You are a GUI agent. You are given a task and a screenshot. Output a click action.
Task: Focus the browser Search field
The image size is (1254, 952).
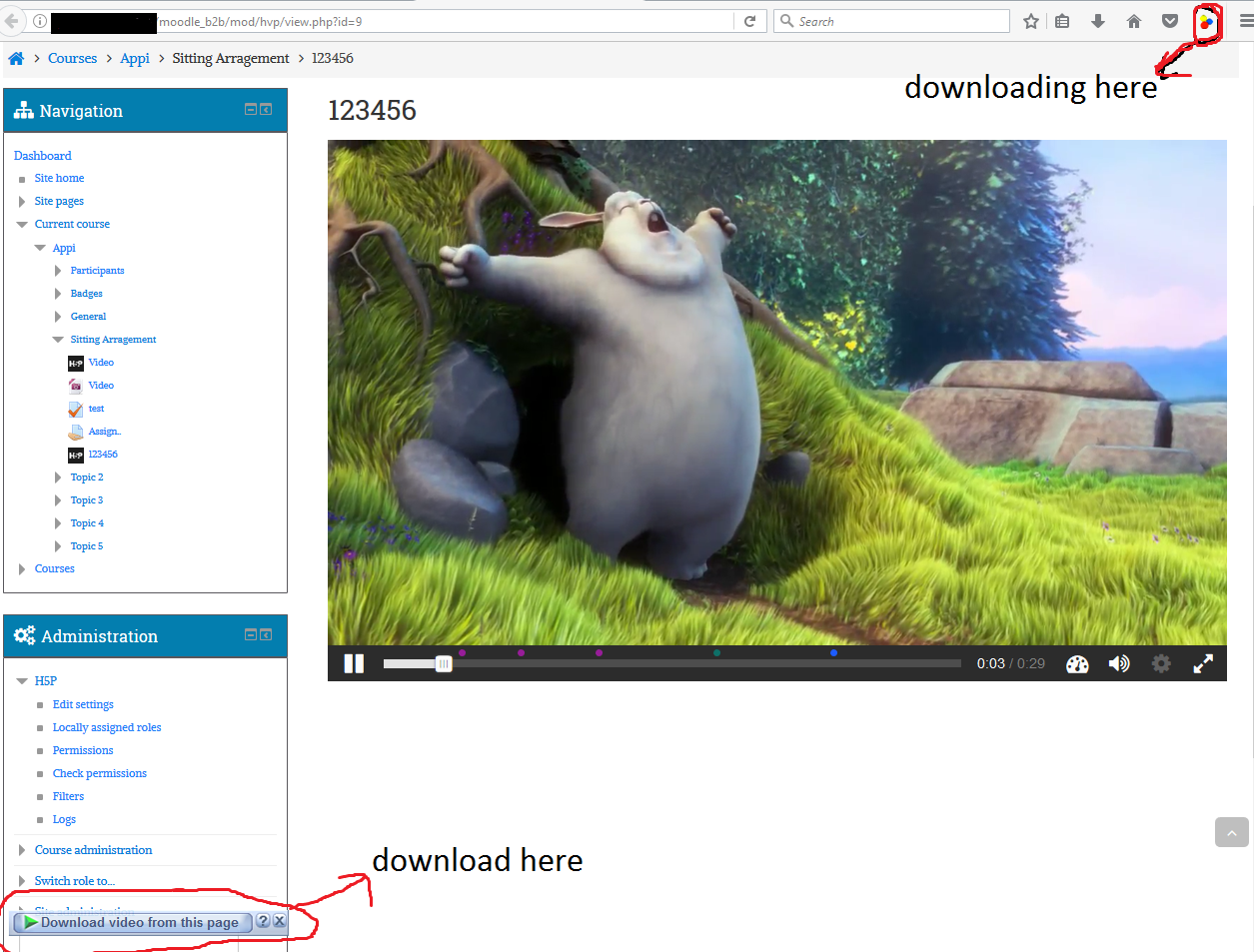pyautogui.click(x=891, y=21)
